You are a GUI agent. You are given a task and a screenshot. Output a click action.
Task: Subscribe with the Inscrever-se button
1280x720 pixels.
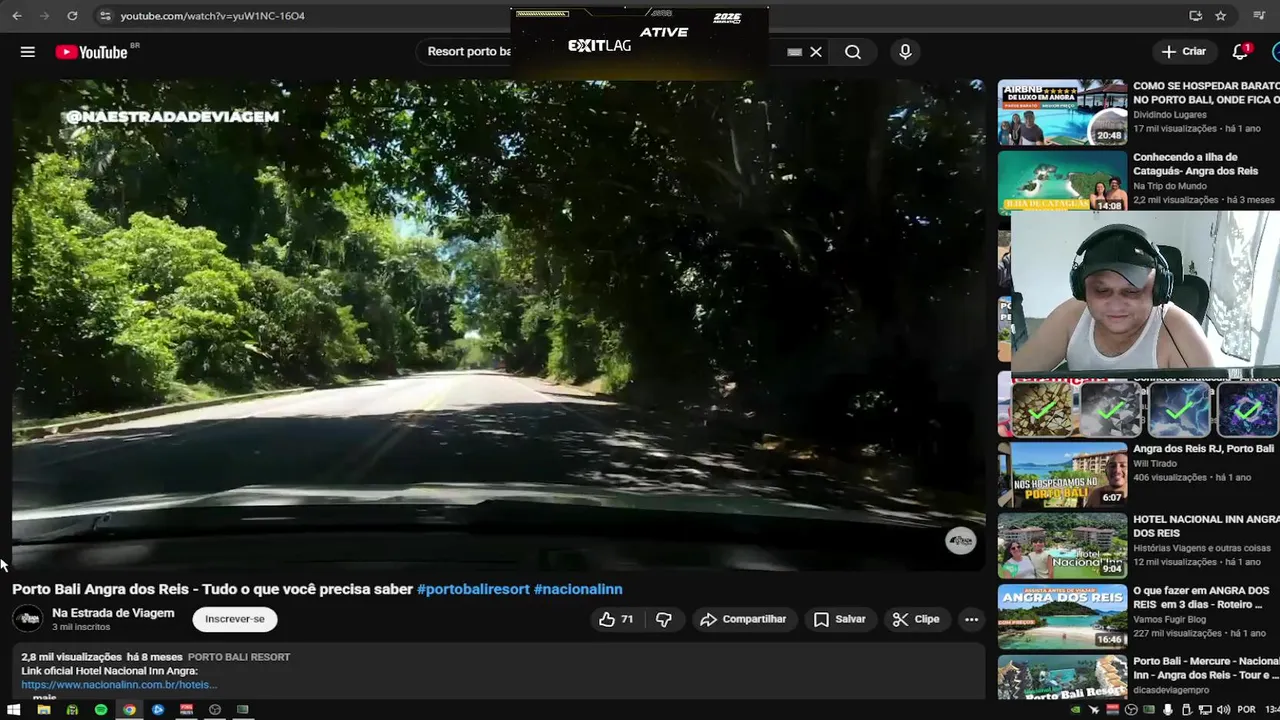pos(235,619)
